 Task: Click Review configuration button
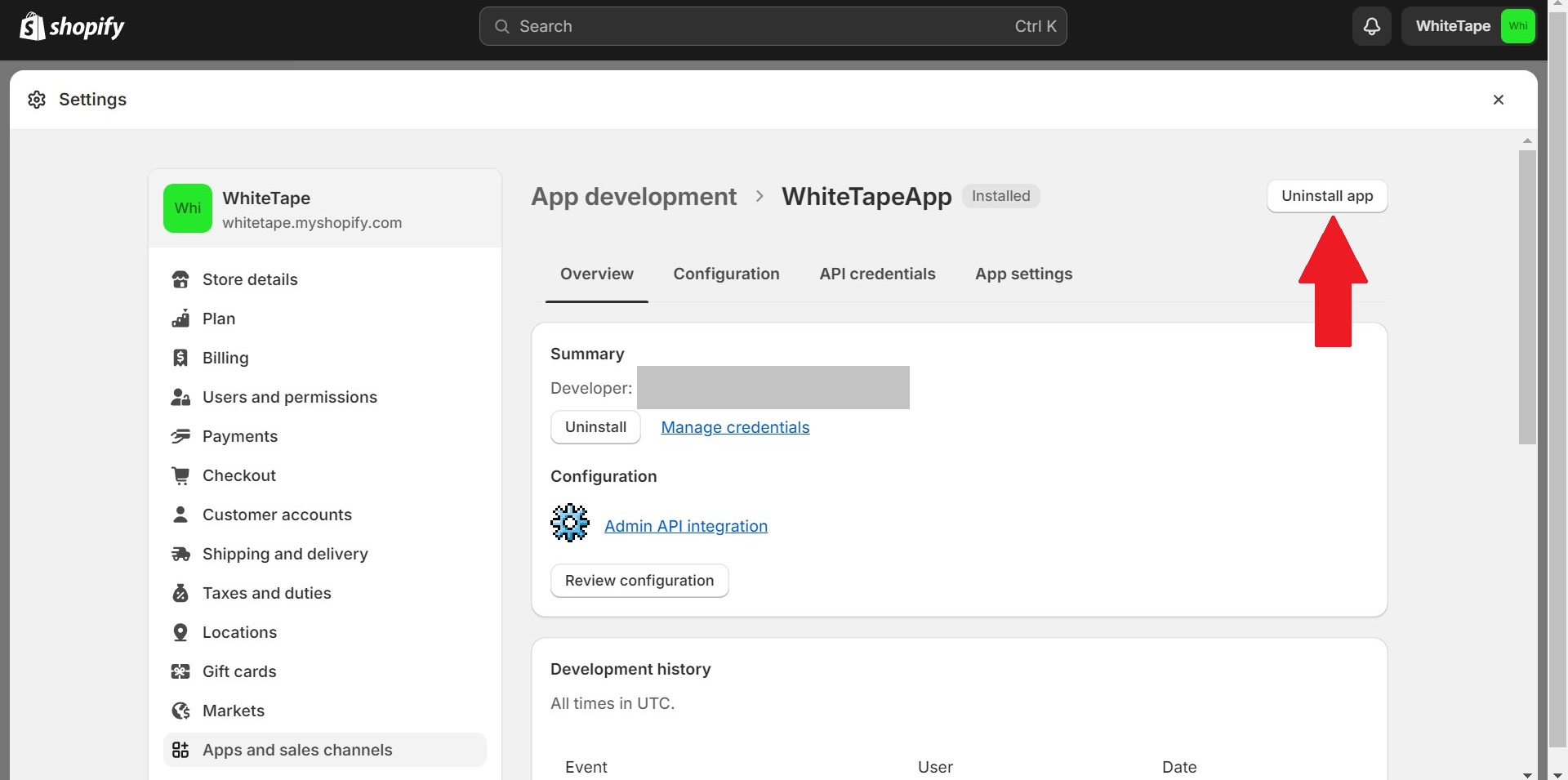pos(639,581)
